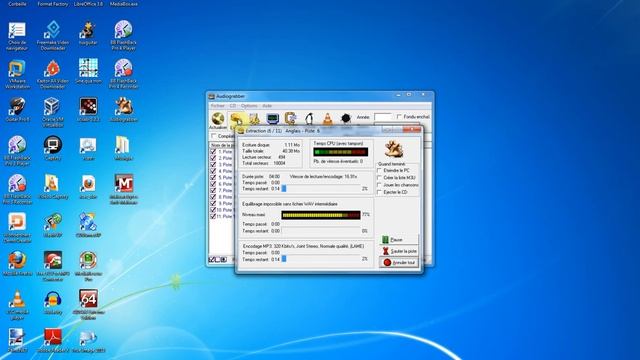Click the Nom de la piste column header
This screenshot has width=640, height=360.
(x=222, y=145)
